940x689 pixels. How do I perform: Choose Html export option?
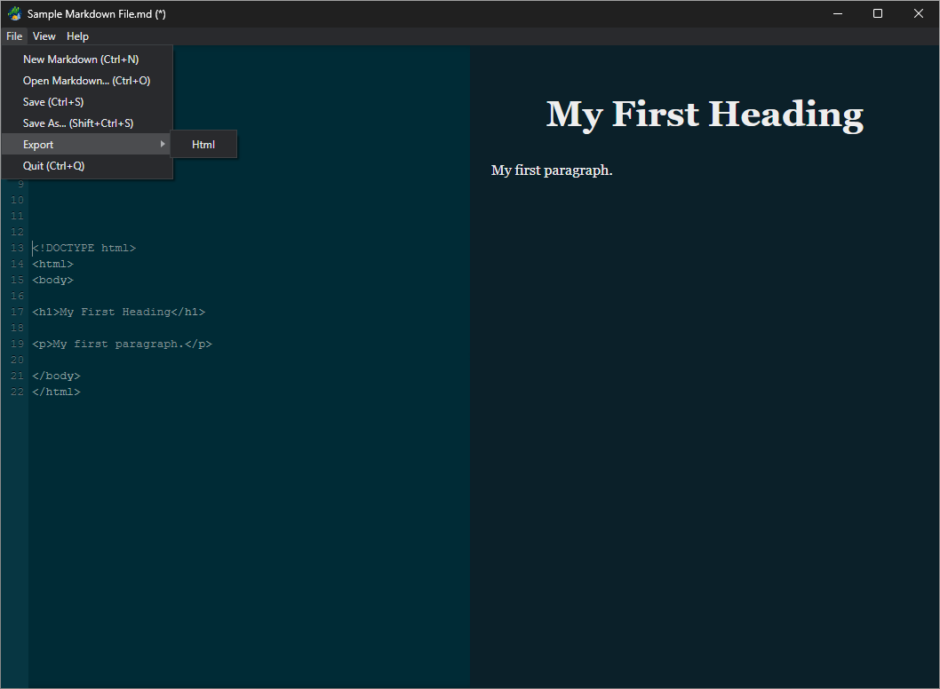tap(203, 145)
